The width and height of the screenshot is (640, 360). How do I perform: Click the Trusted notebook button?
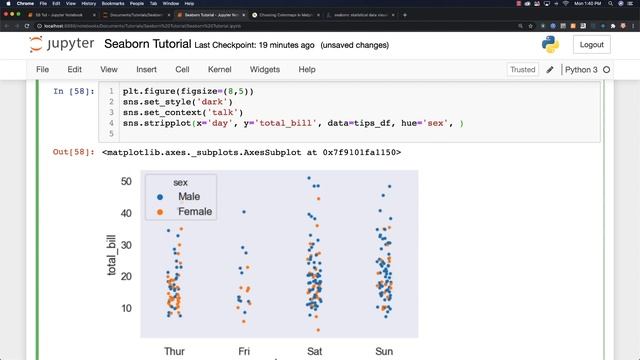tap(522, 70)
